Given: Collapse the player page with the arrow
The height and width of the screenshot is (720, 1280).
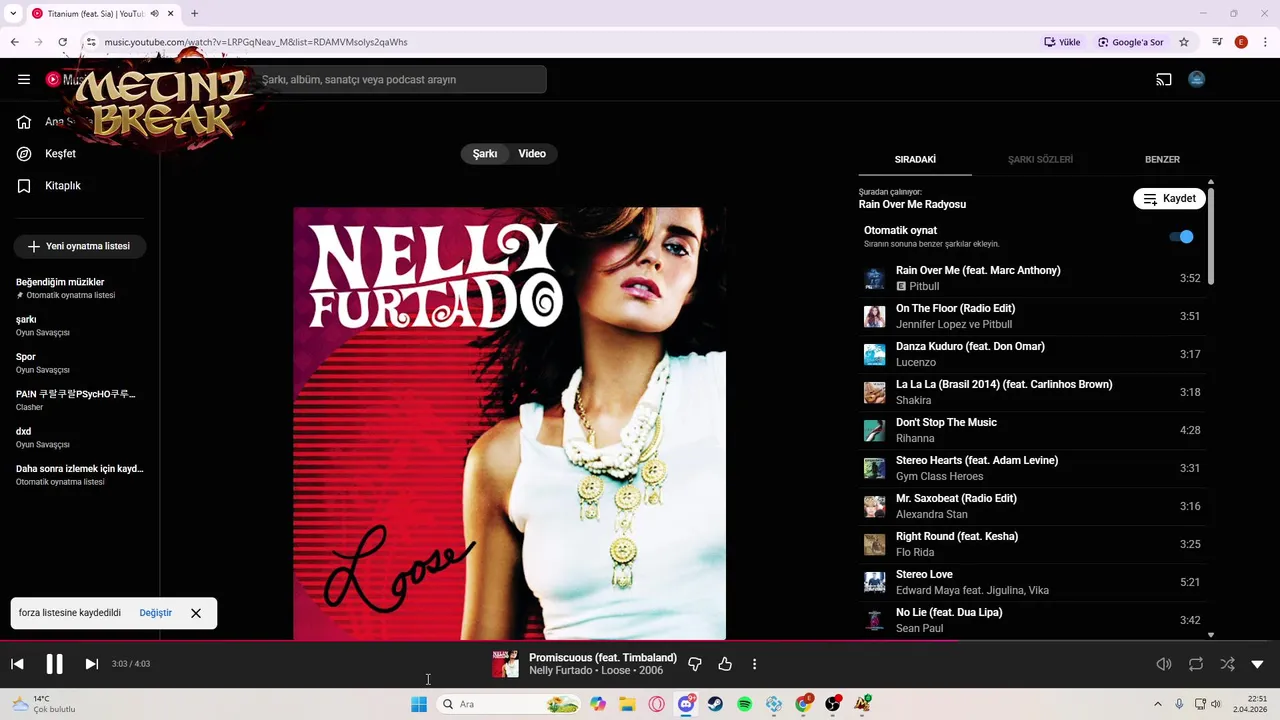Looking at the screenshot, I should [1258, 664].
